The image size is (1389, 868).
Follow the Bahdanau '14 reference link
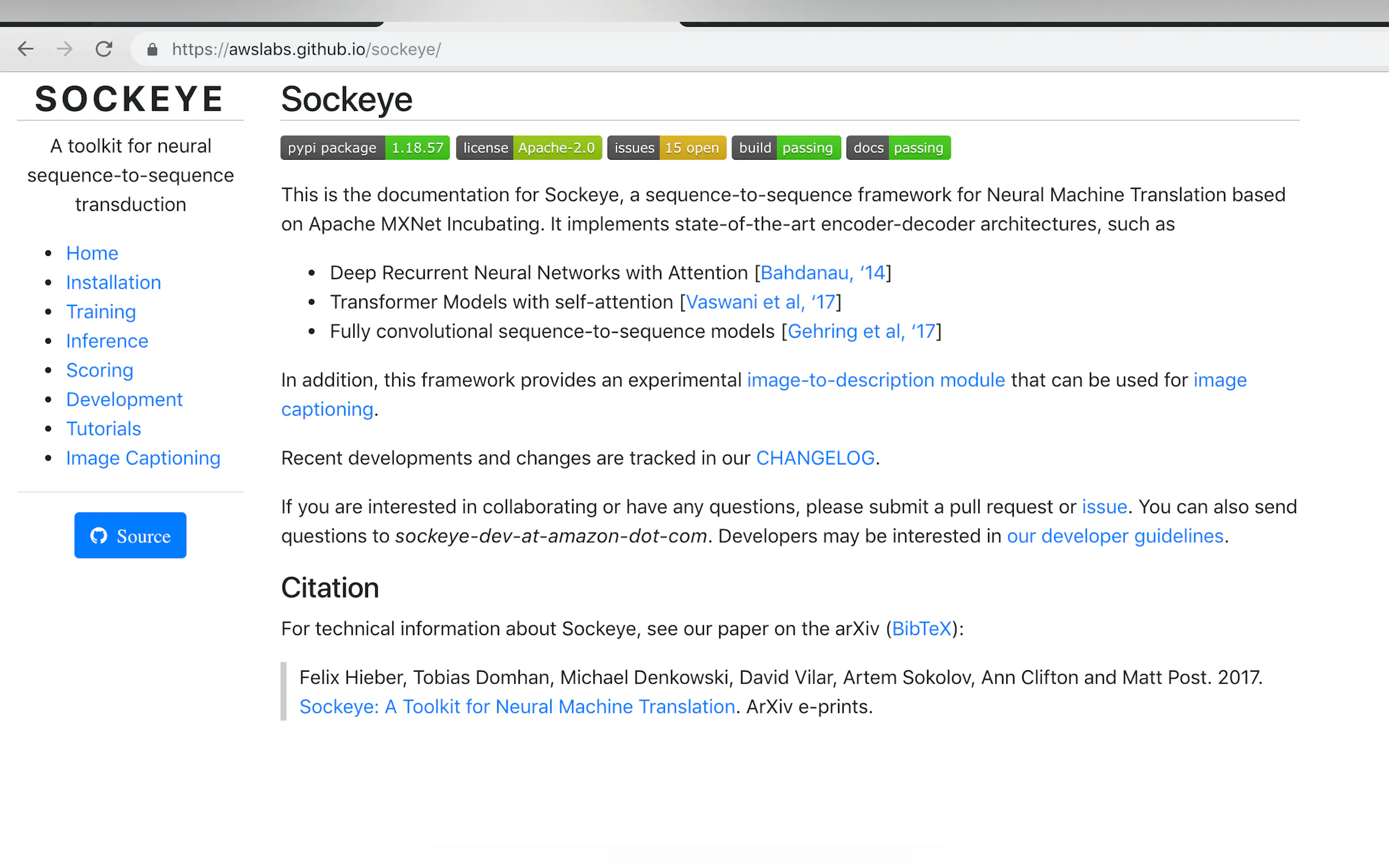[822, 273]
